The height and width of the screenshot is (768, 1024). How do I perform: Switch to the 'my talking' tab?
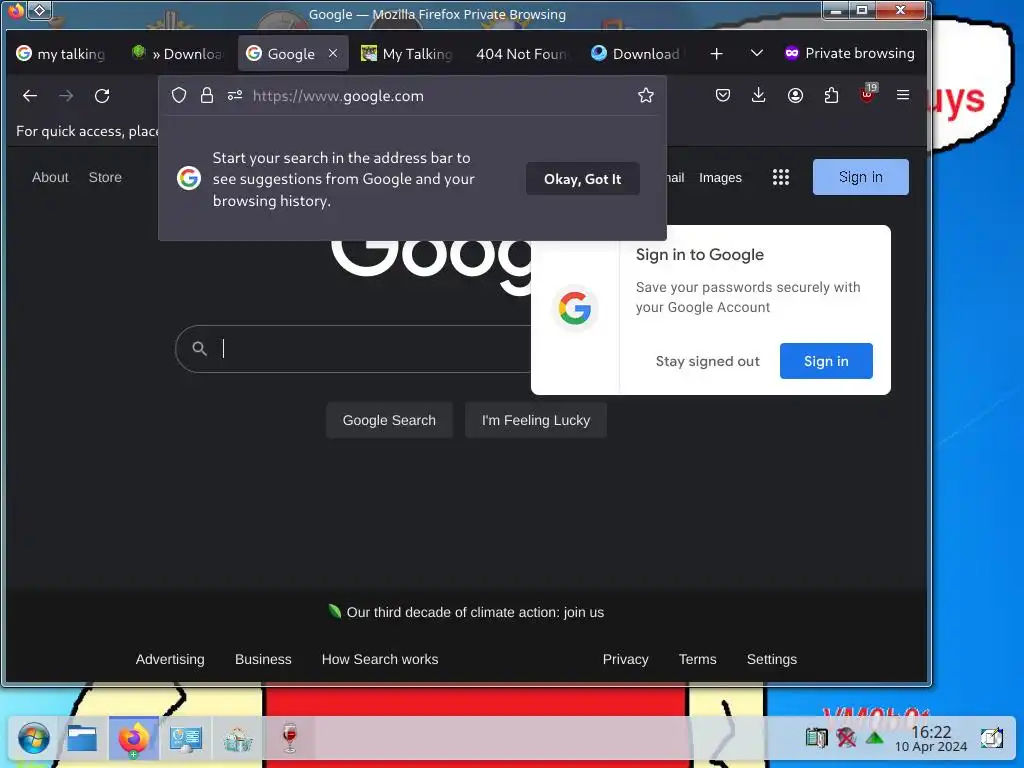tap(61, 54)
